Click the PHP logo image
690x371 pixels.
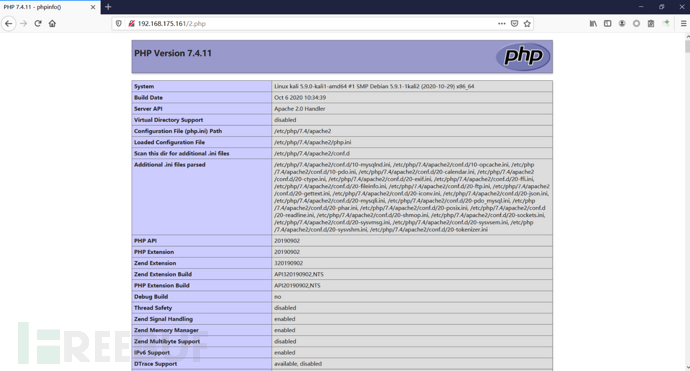[x=523, y=56]
